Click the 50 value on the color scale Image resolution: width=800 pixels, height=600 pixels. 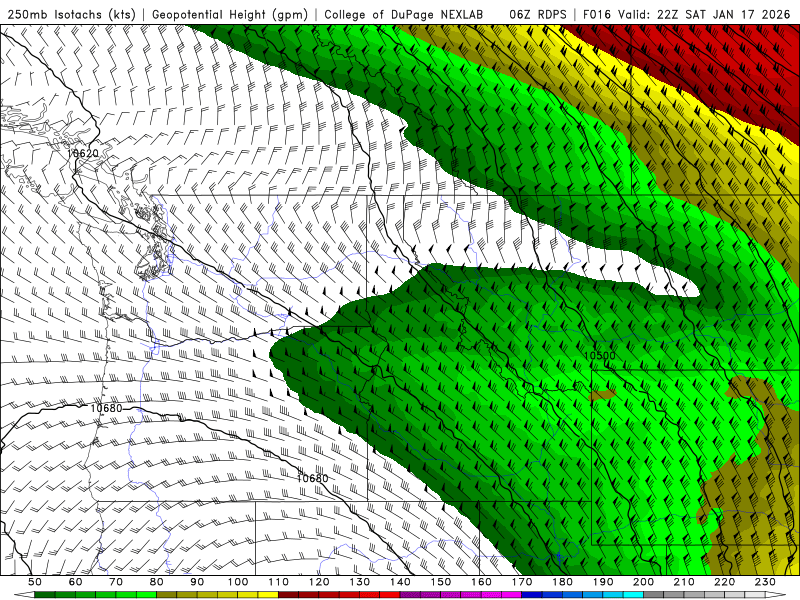pos(34,582)
